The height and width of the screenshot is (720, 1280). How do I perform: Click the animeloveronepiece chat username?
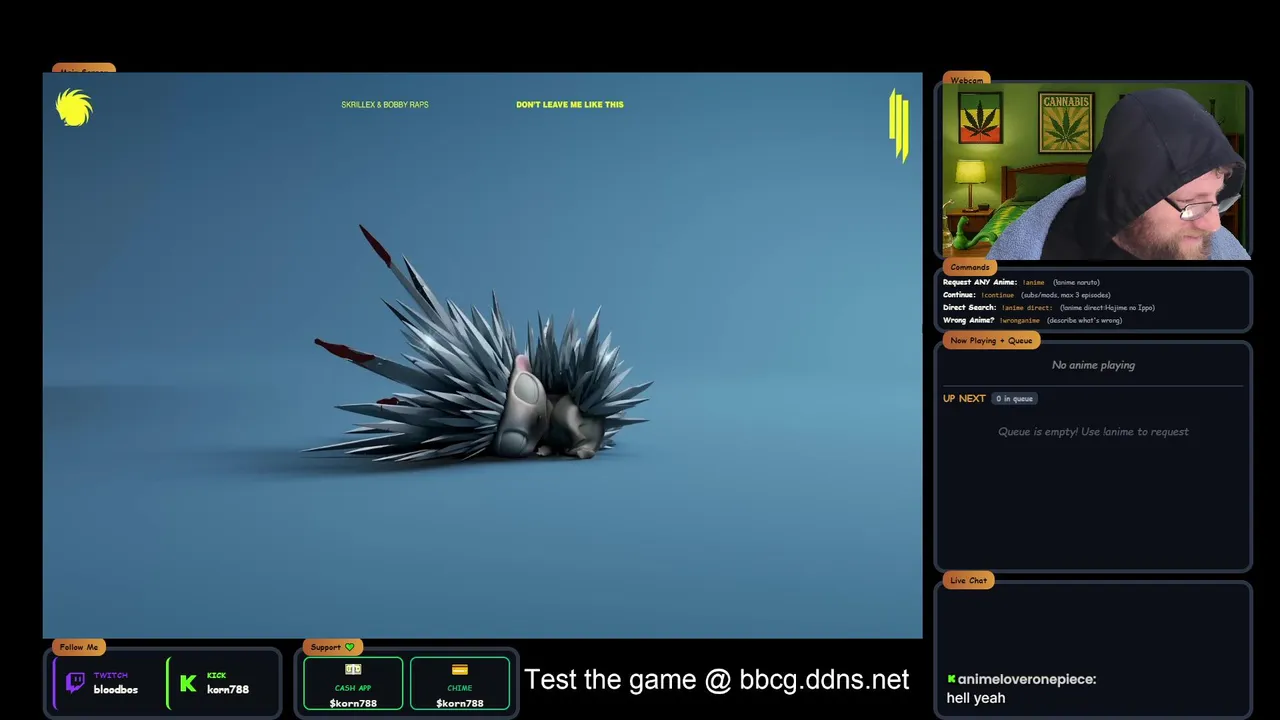(x=1026, y=679)
